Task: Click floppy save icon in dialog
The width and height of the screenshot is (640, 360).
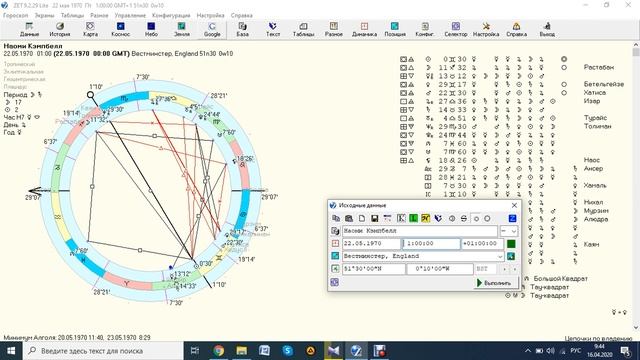Action: coord(374,218)
